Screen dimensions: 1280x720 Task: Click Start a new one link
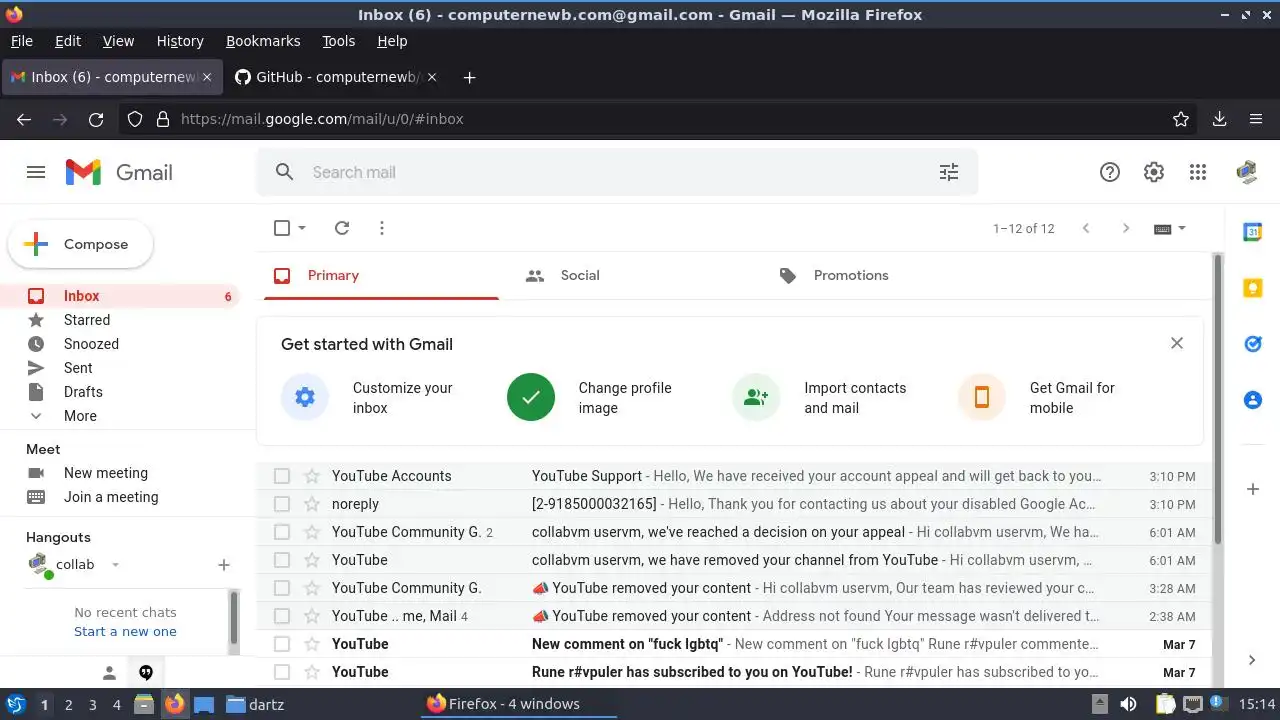pos(125,632)
